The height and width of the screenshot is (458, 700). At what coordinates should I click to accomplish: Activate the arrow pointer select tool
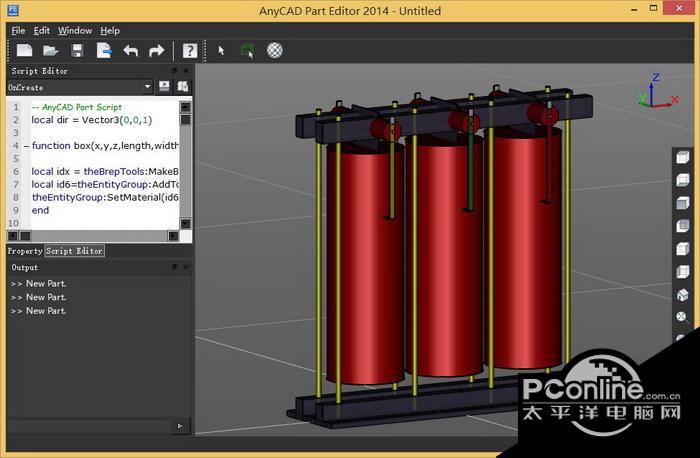[x=221, y=50]
